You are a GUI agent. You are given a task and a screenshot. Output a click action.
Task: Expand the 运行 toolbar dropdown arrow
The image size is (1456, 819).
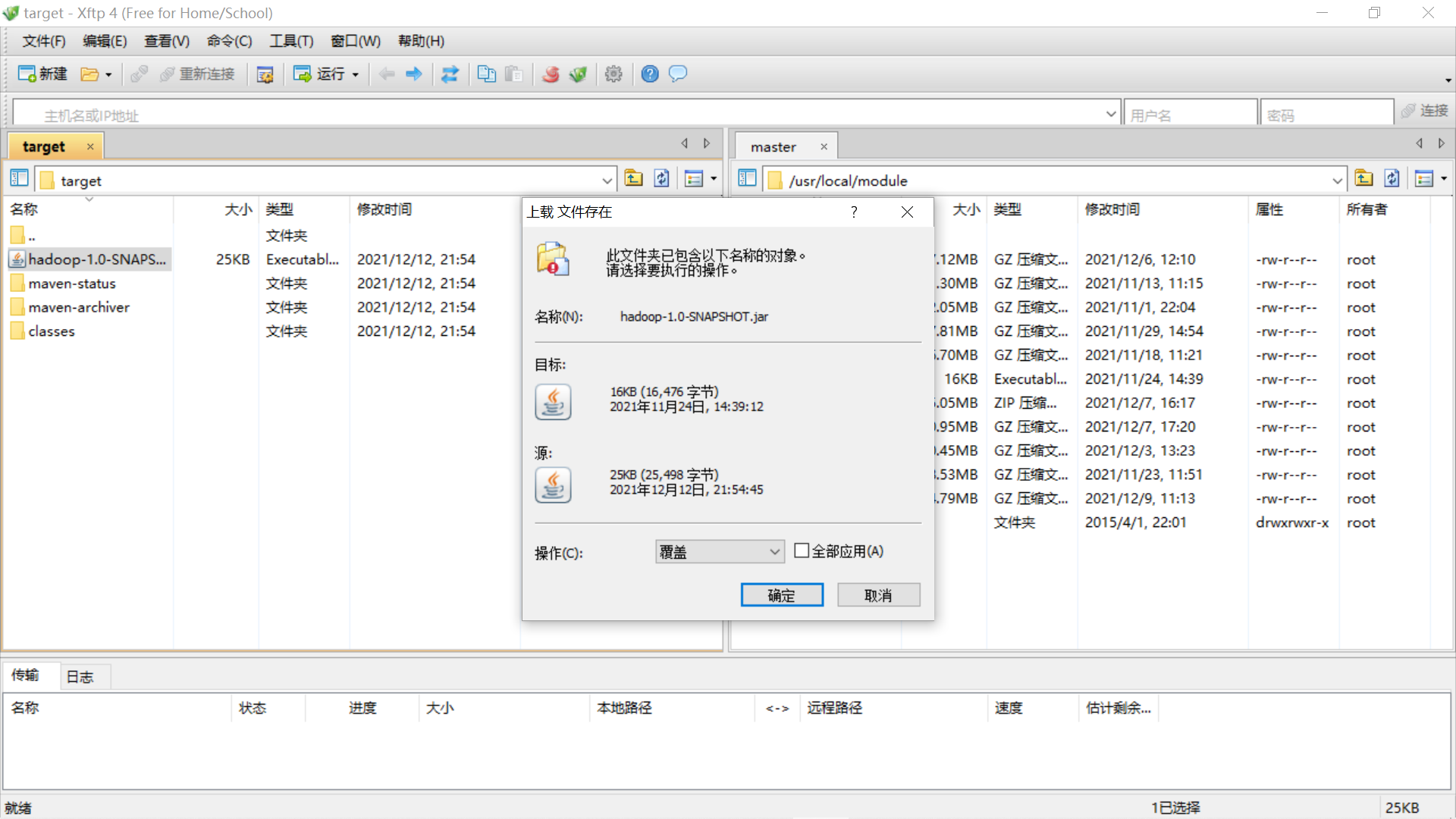pos(355,74)
